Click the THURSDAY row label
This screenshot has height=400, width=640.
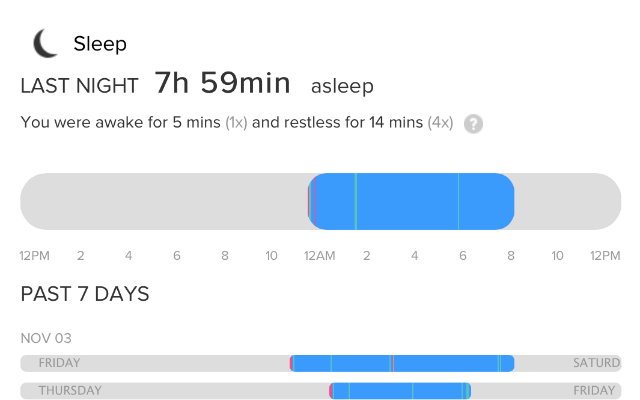pos(70,391)
